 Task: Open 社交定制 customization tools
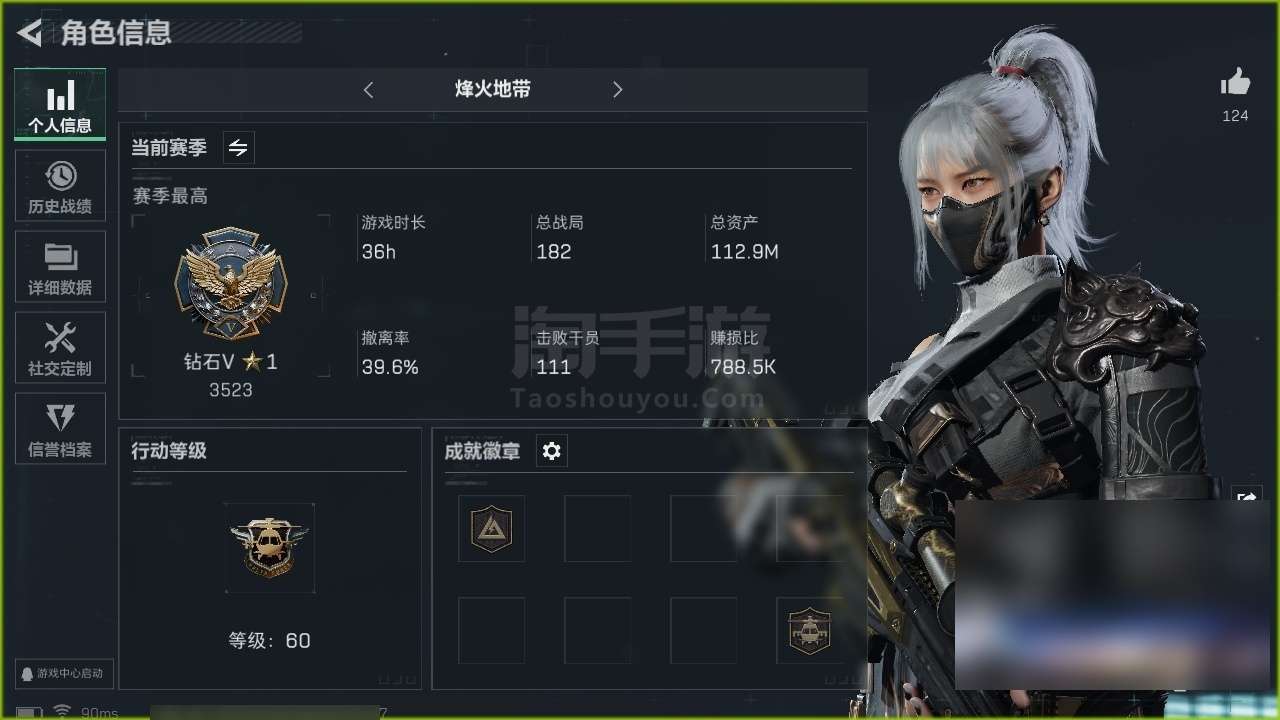(x=60, y=348)
